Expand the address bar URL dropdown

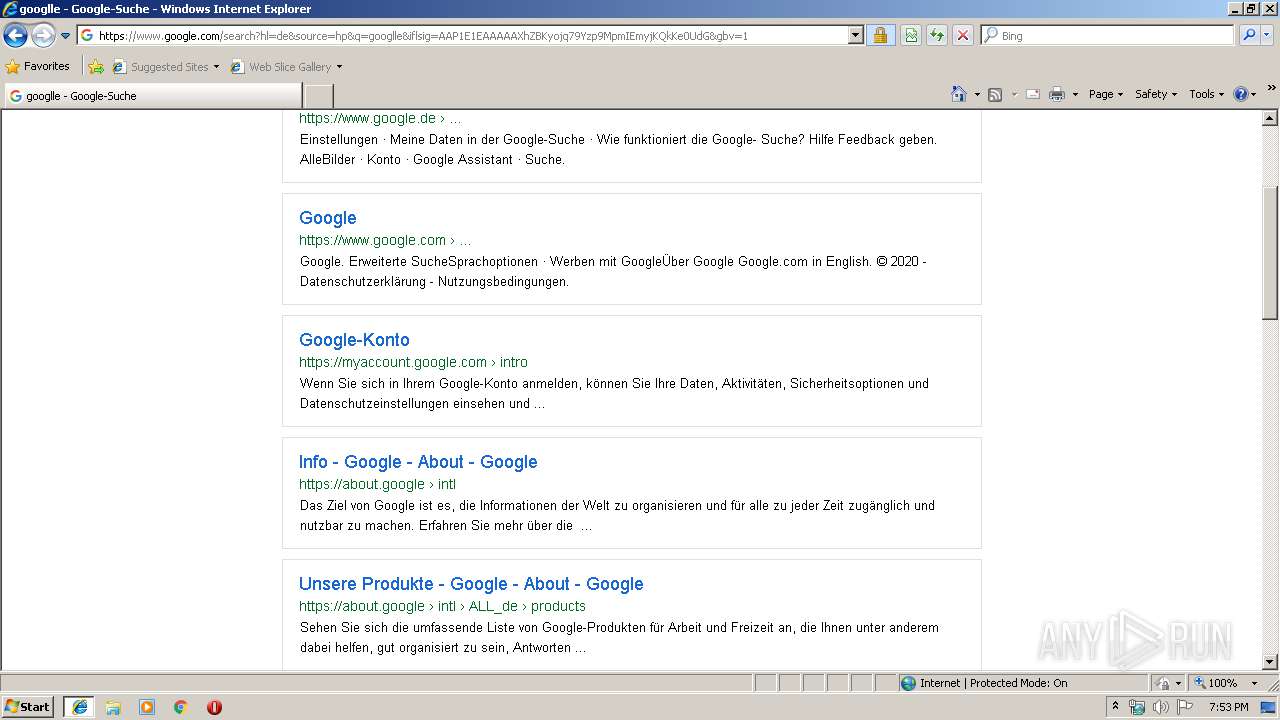[856, 36]
